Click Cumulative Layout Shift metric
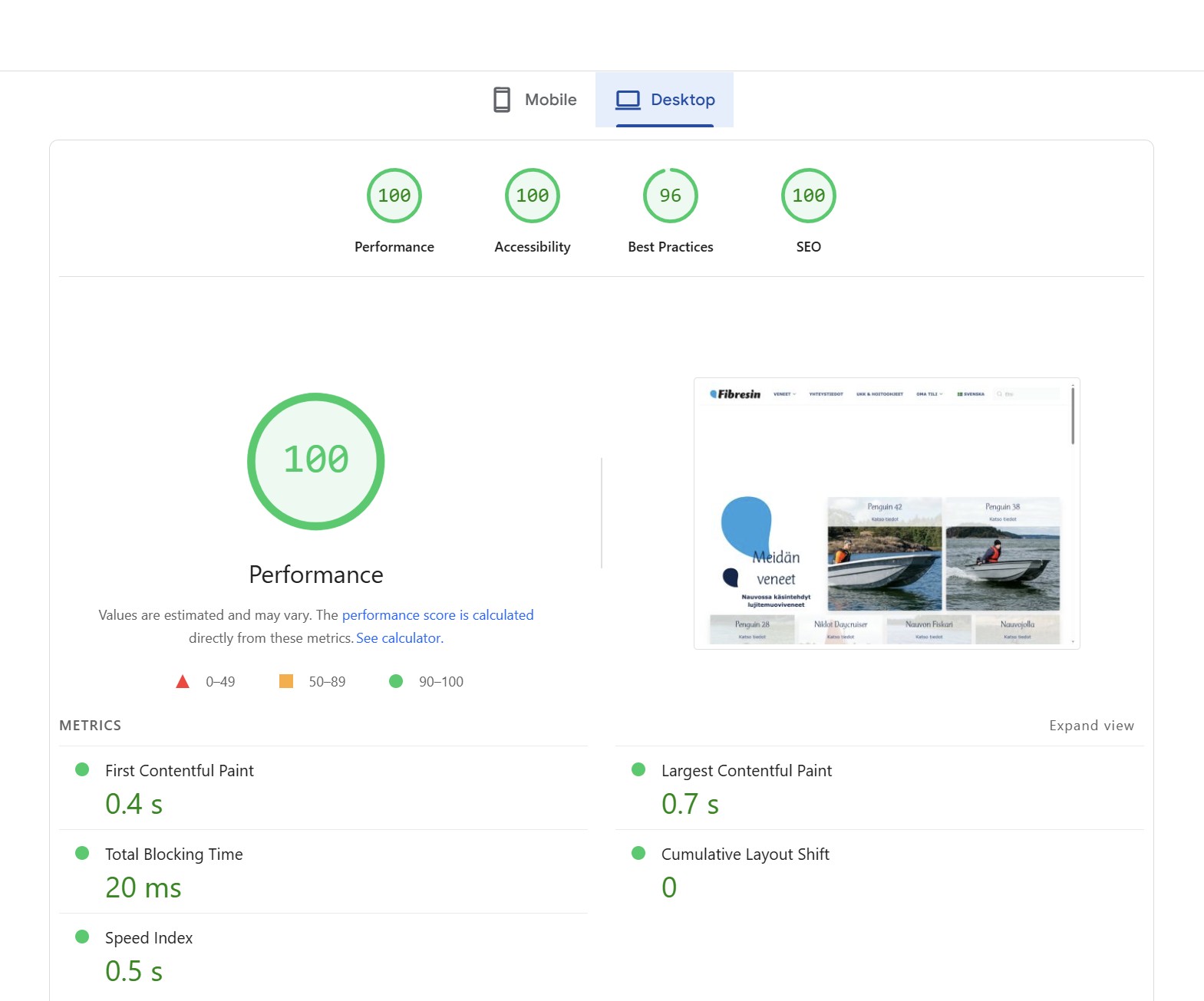Viewport: 1204px width, 1001px height. pyautogui.click(x=744, y=854)
